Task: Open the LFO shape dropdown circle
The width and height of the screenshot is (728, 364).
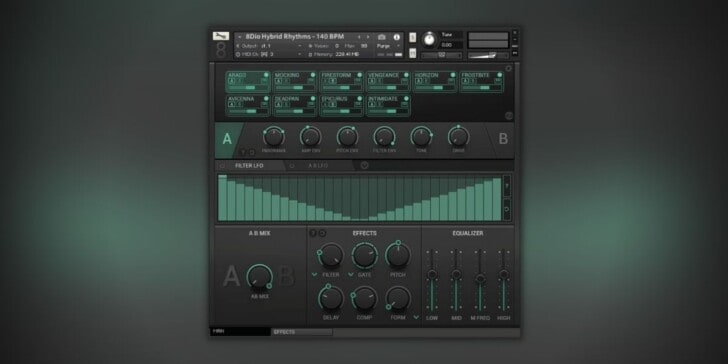Action: click(x=364, y=165)
